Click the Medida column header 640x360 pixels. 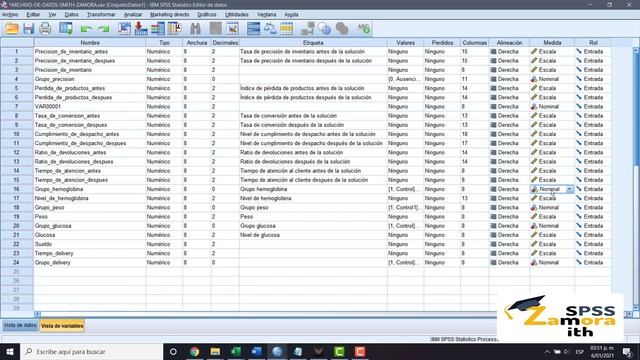coord(552,42)
